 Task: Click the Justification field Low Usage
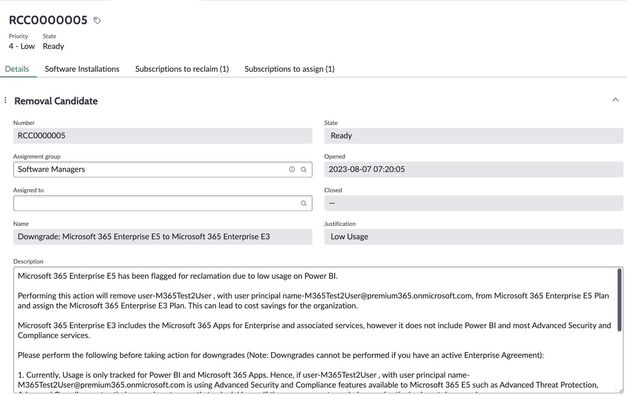click(473, 237)
